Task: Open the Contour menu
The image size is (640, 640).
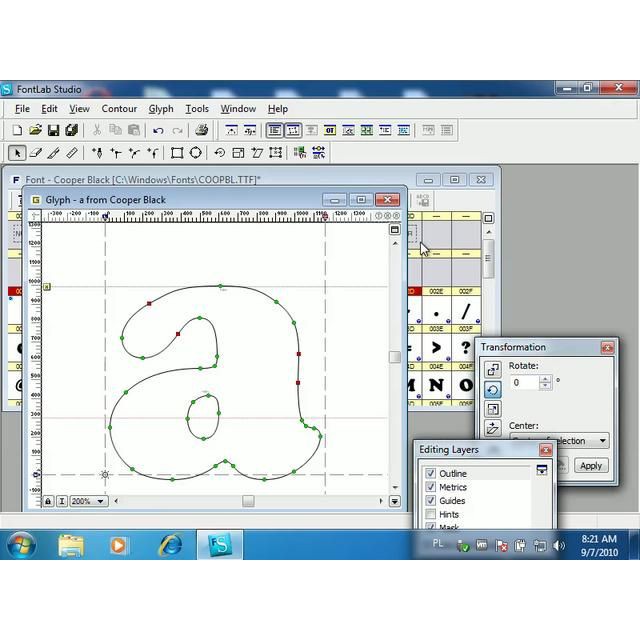Action: click(x=119, y=109)
